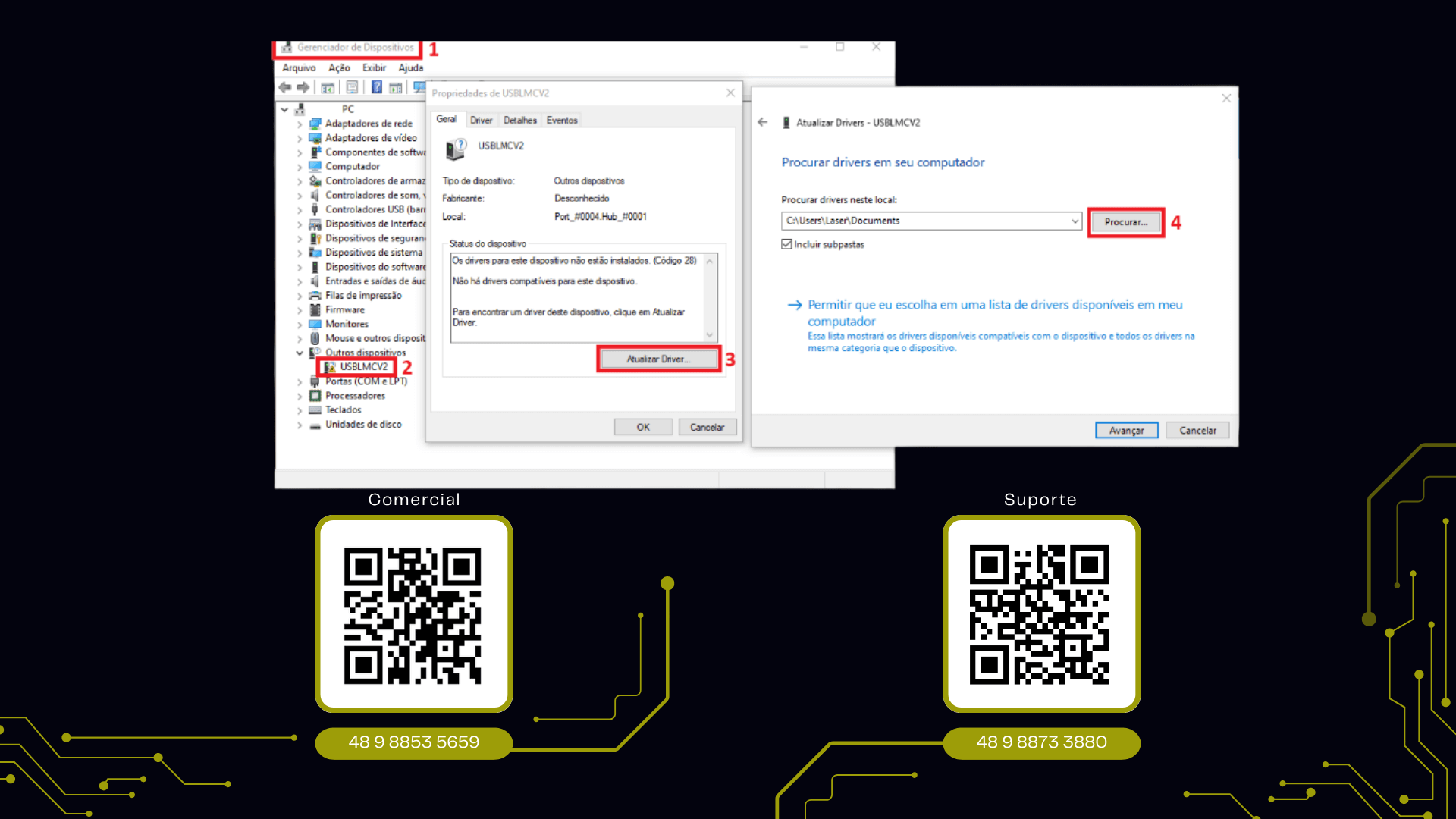The width and height of the screenshot is (1456, 819).
Task: Click the Adaptadores de vídeo display icon
Action: (x=315, y=138)
